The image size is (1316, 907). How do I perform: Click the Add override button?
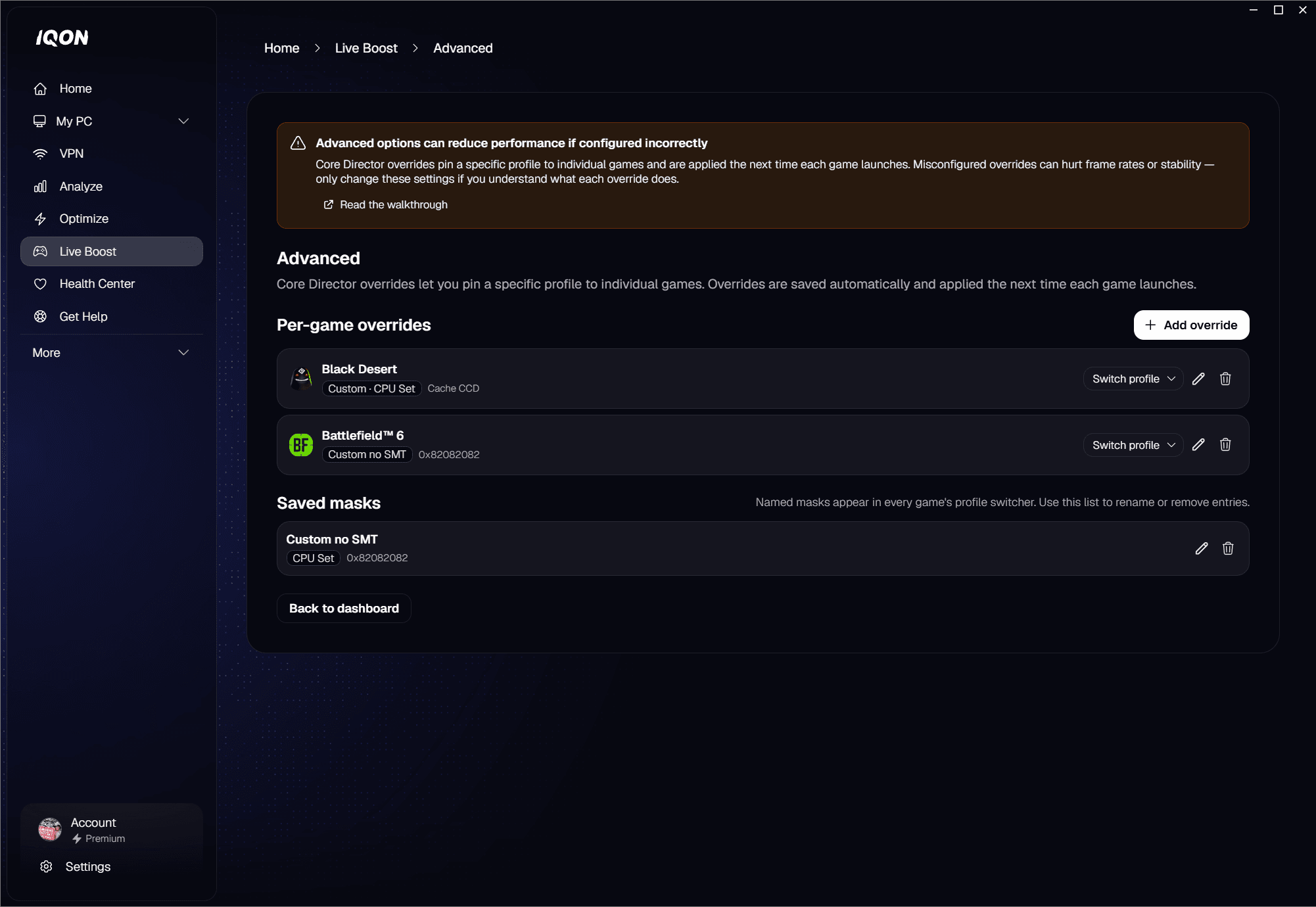(1191, 325)
